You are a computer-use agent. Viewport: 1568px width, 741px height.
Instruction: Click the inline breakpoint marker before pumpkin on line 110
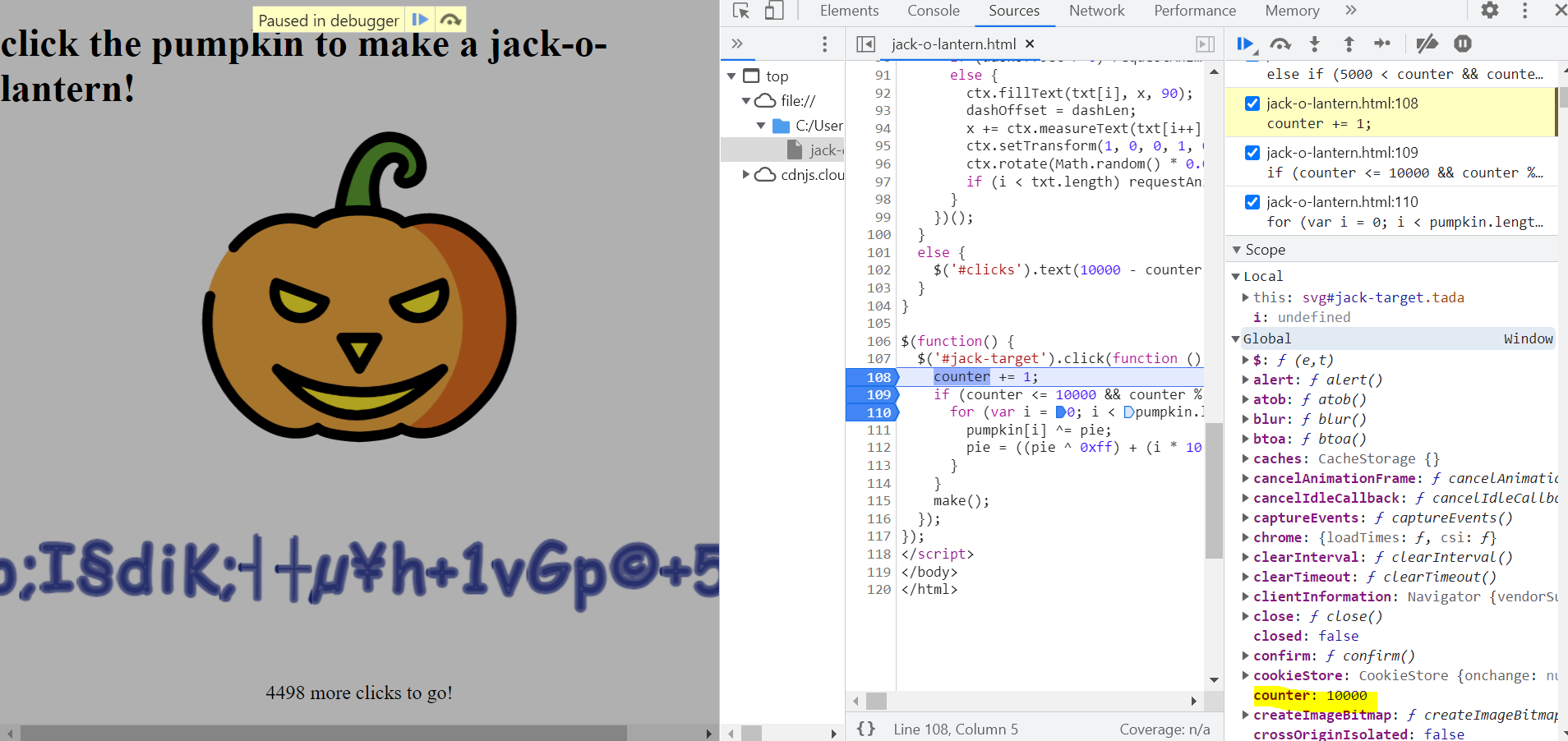(x=1128, y=412)
